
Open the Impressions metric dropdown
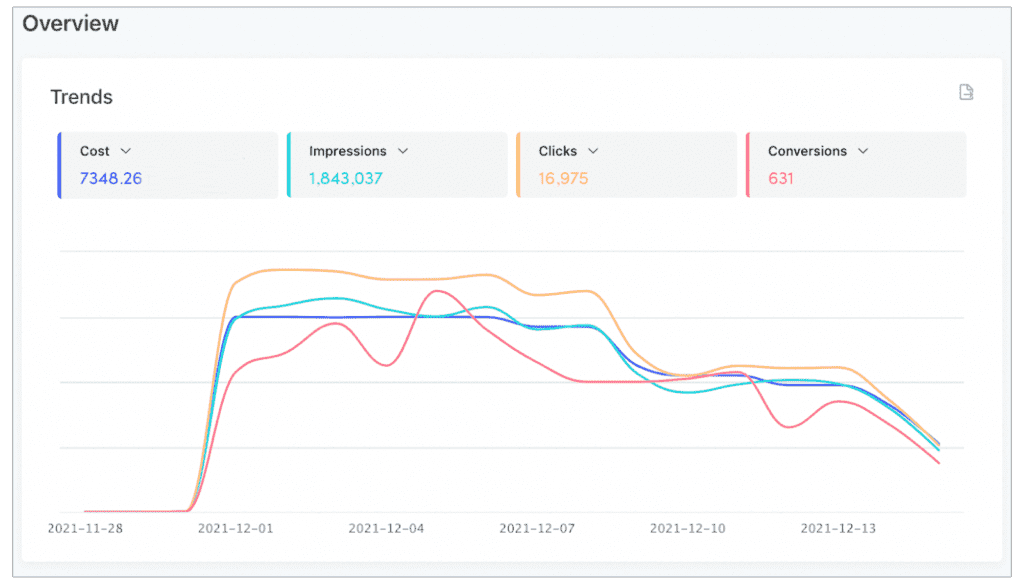click(403, 151)
